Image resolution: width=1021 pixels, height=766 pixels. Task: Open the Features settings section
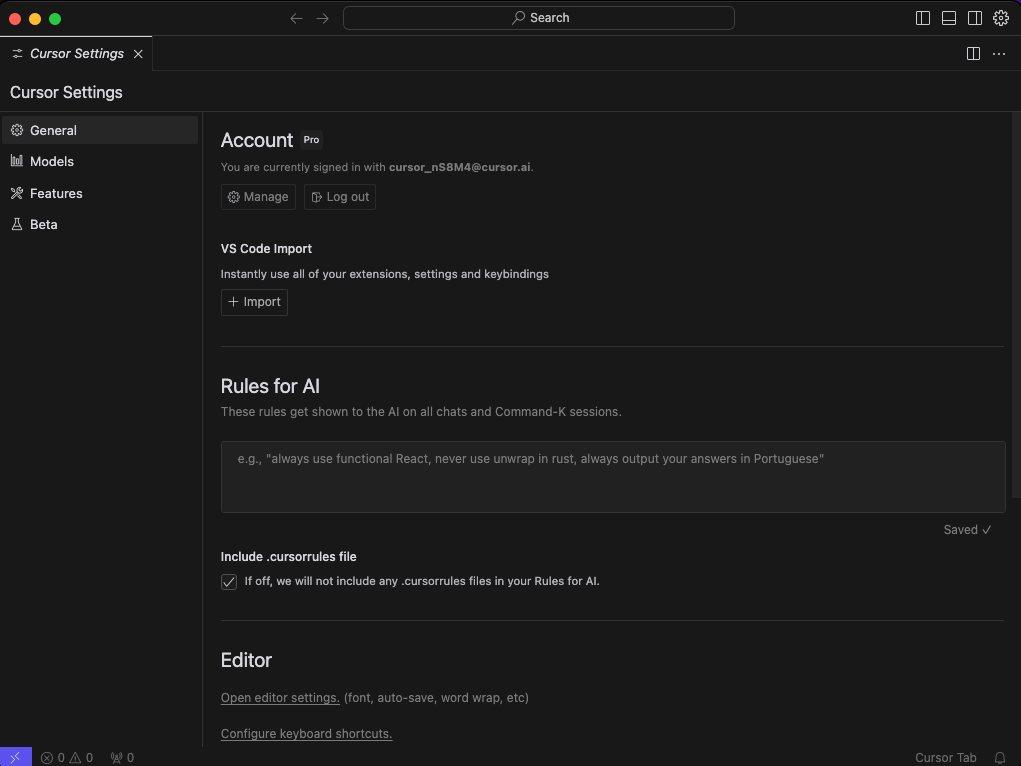pyautogui.click(x=56, y=193)
